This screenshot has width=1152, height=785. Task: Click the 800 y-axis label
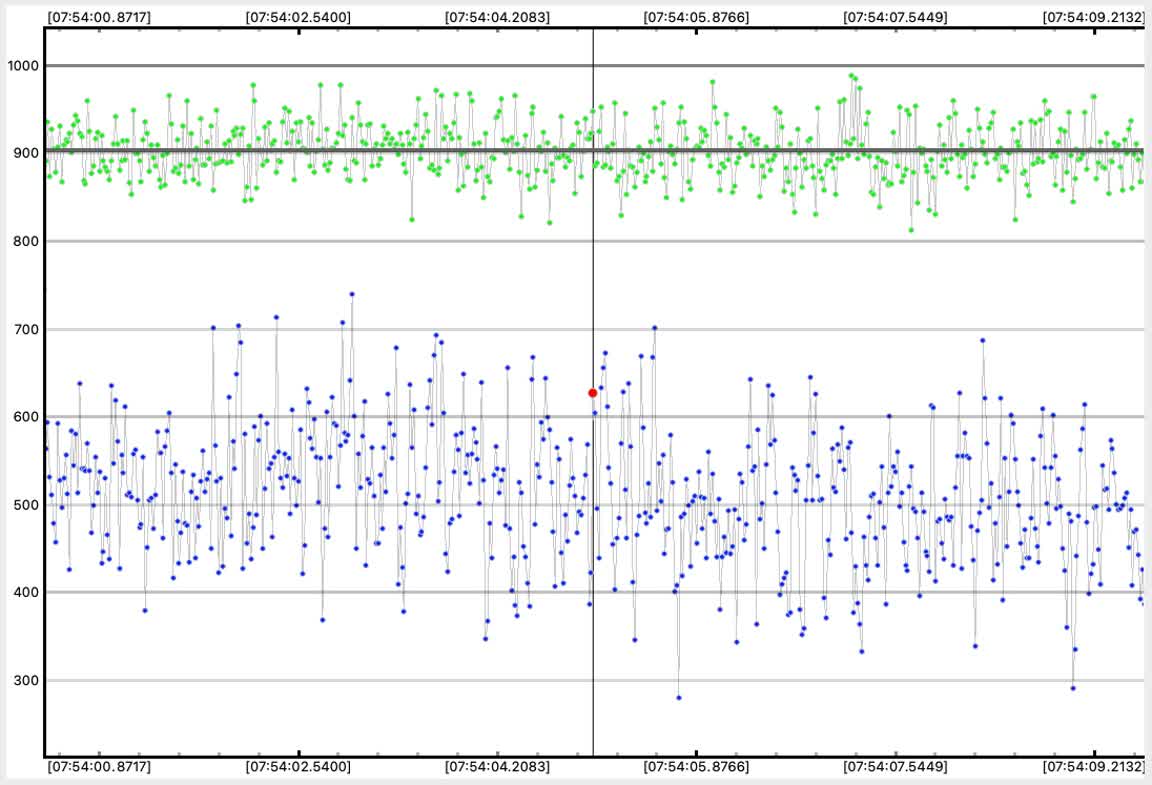coord(23,241)
